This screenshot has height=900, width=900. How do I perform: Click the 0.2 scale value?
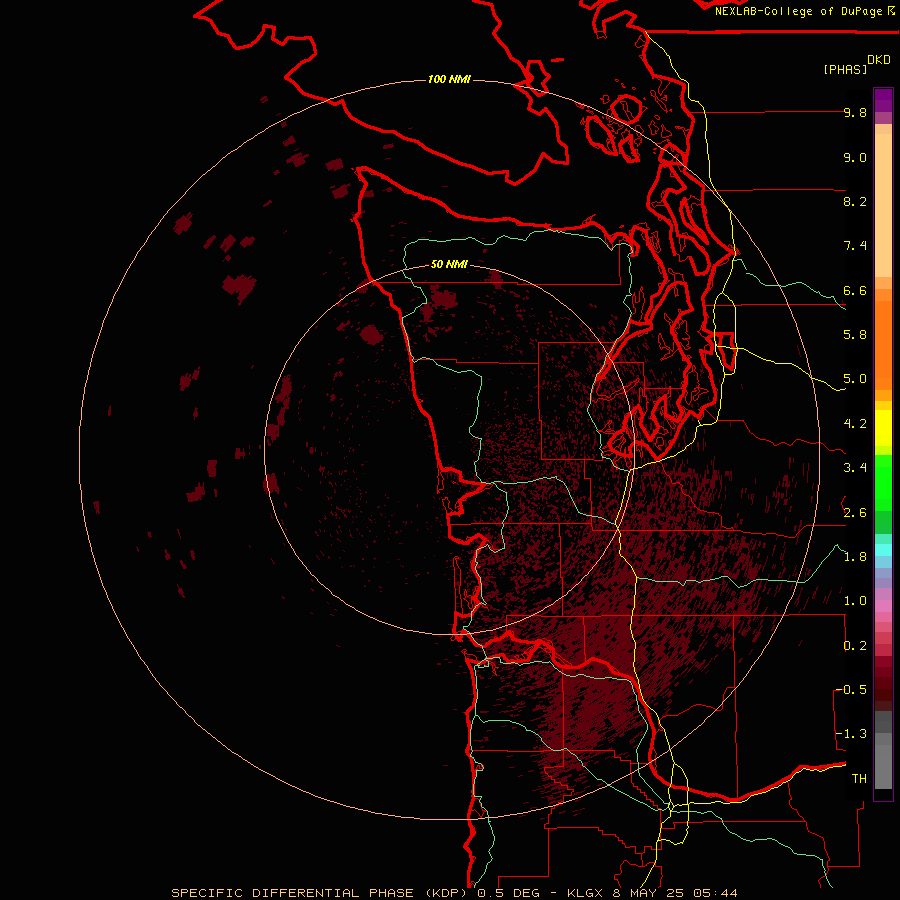point(855,646)
